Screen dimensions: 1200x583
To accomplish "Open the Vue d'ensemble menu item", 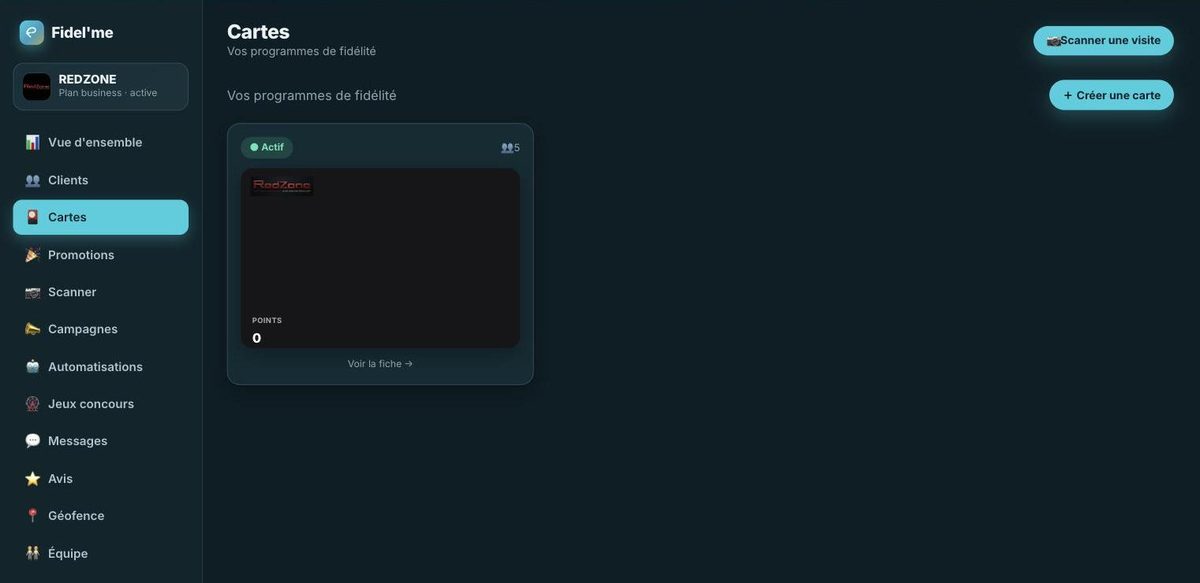I will point(101,142).
